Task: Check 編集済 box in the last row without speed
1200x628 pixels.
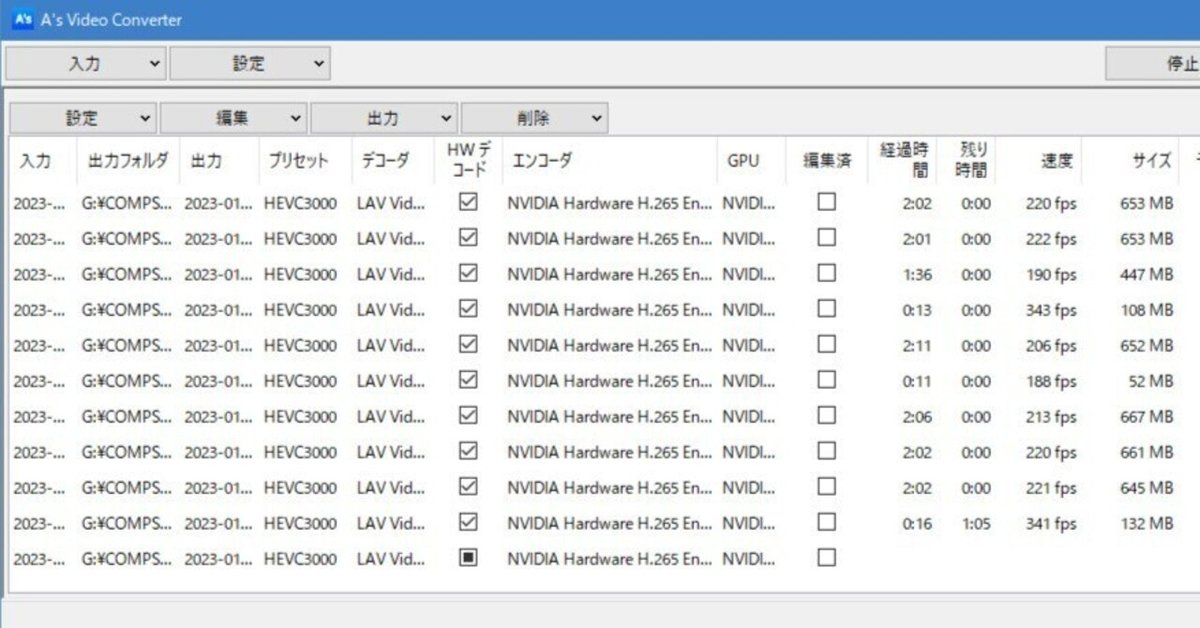Action: click(x=826, y=558)
